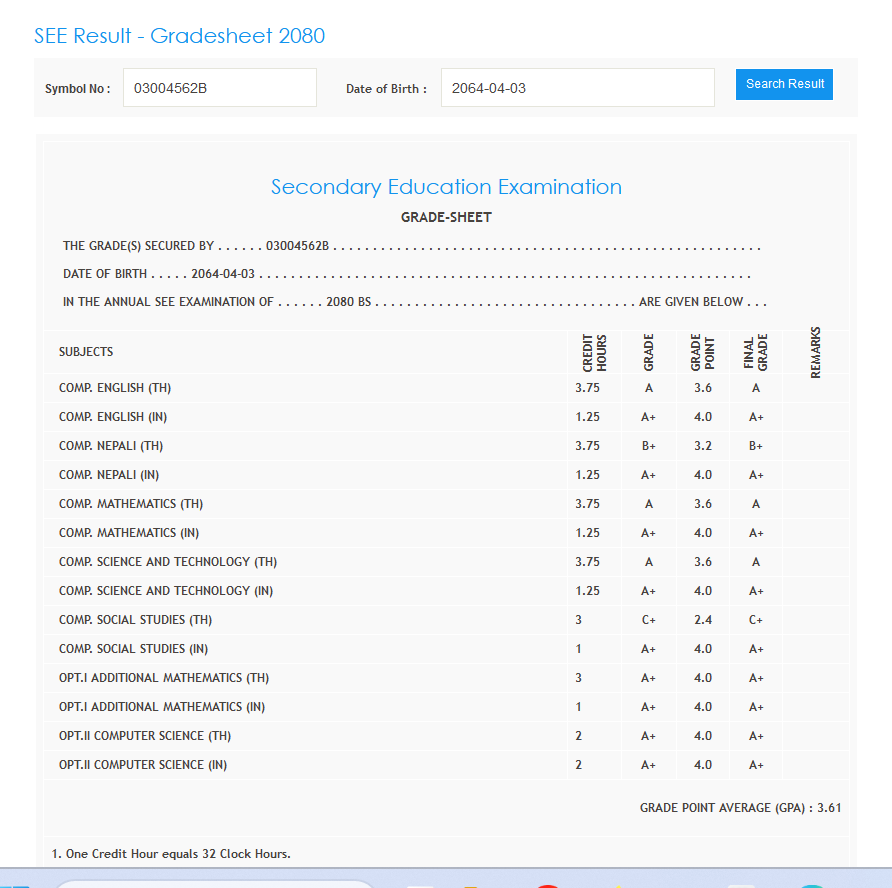Click the REMARKS column header
Image resolution: width=892 pixels, height=888 pixels.
[x=815, y=352]
